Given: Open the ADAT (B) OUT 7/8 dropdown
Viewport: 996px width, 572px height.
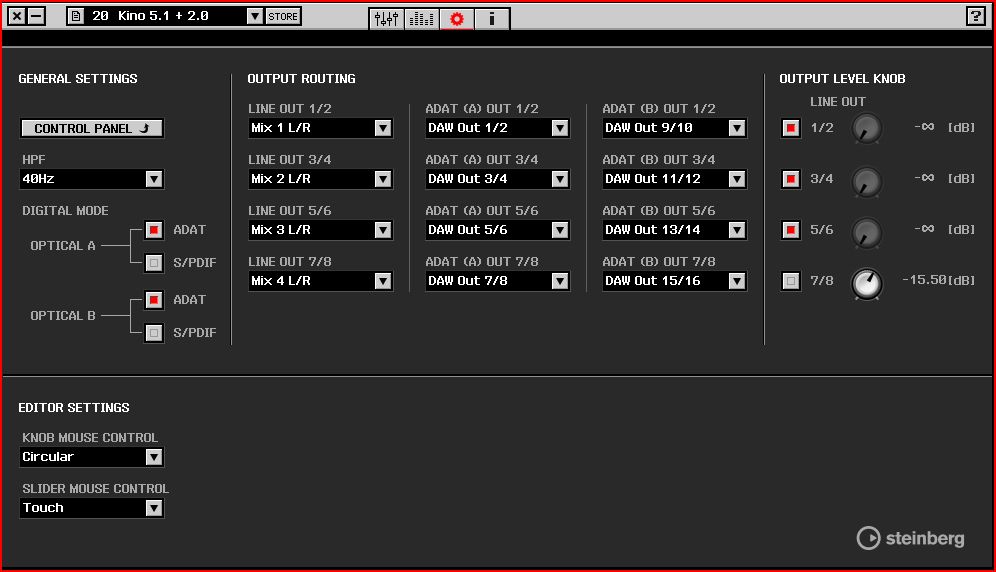Looking at the screenshot, I should pos(736,281).
